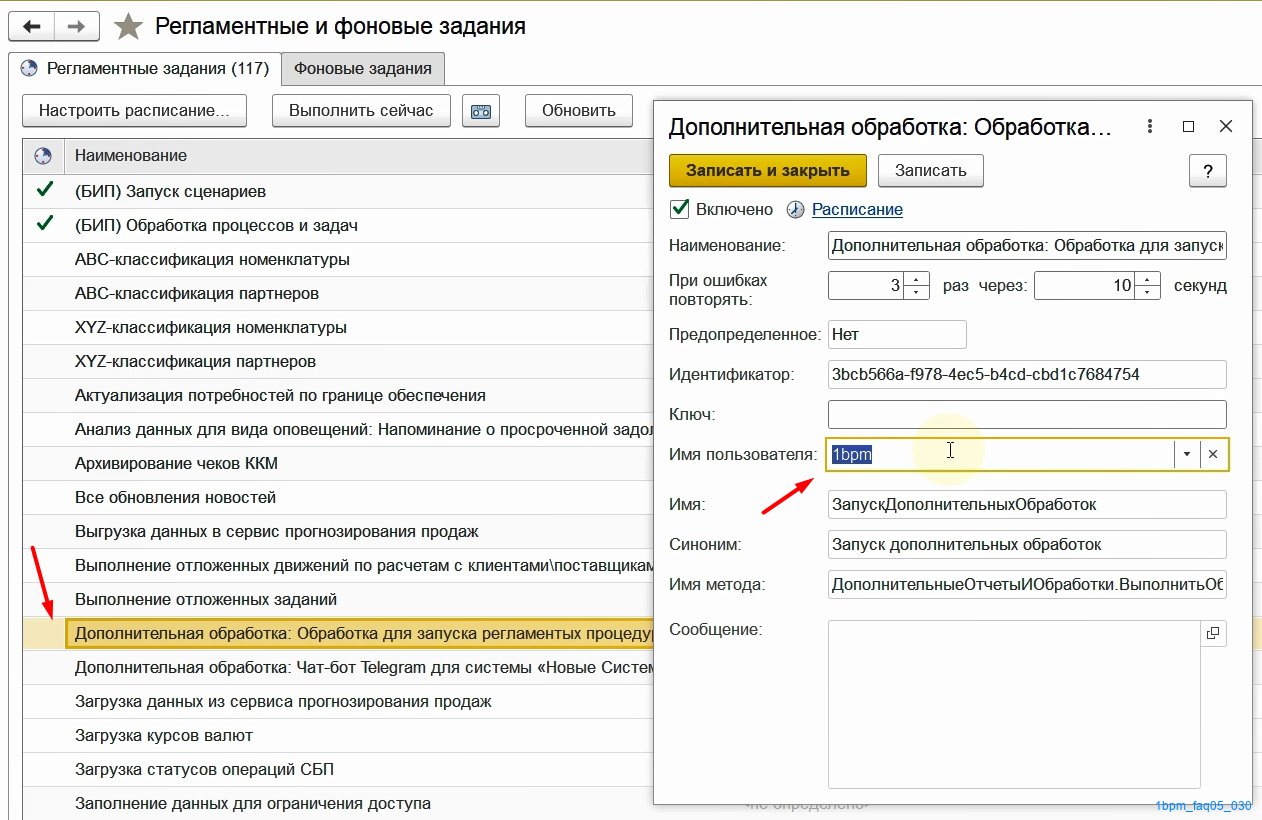The image size is (1262, 820).
Task: Toggle the Включено checkbox
Action: coord(680,209)
